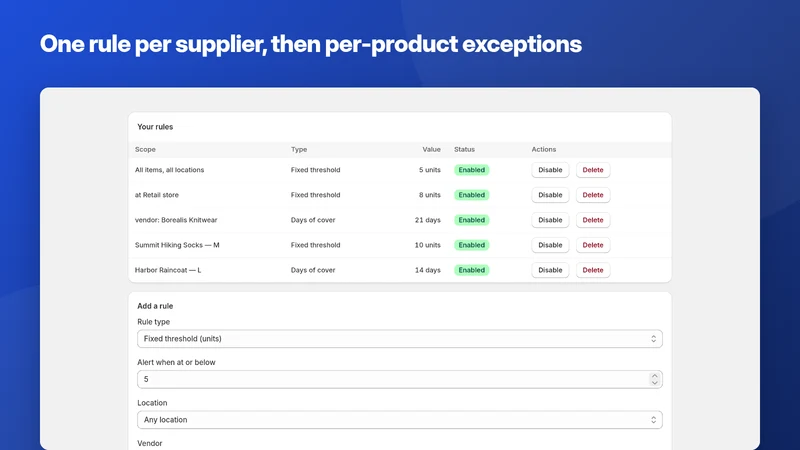The image size is (800, 450).
Task: Click Enabled badge for All items rule
Action: click(471, 170)
